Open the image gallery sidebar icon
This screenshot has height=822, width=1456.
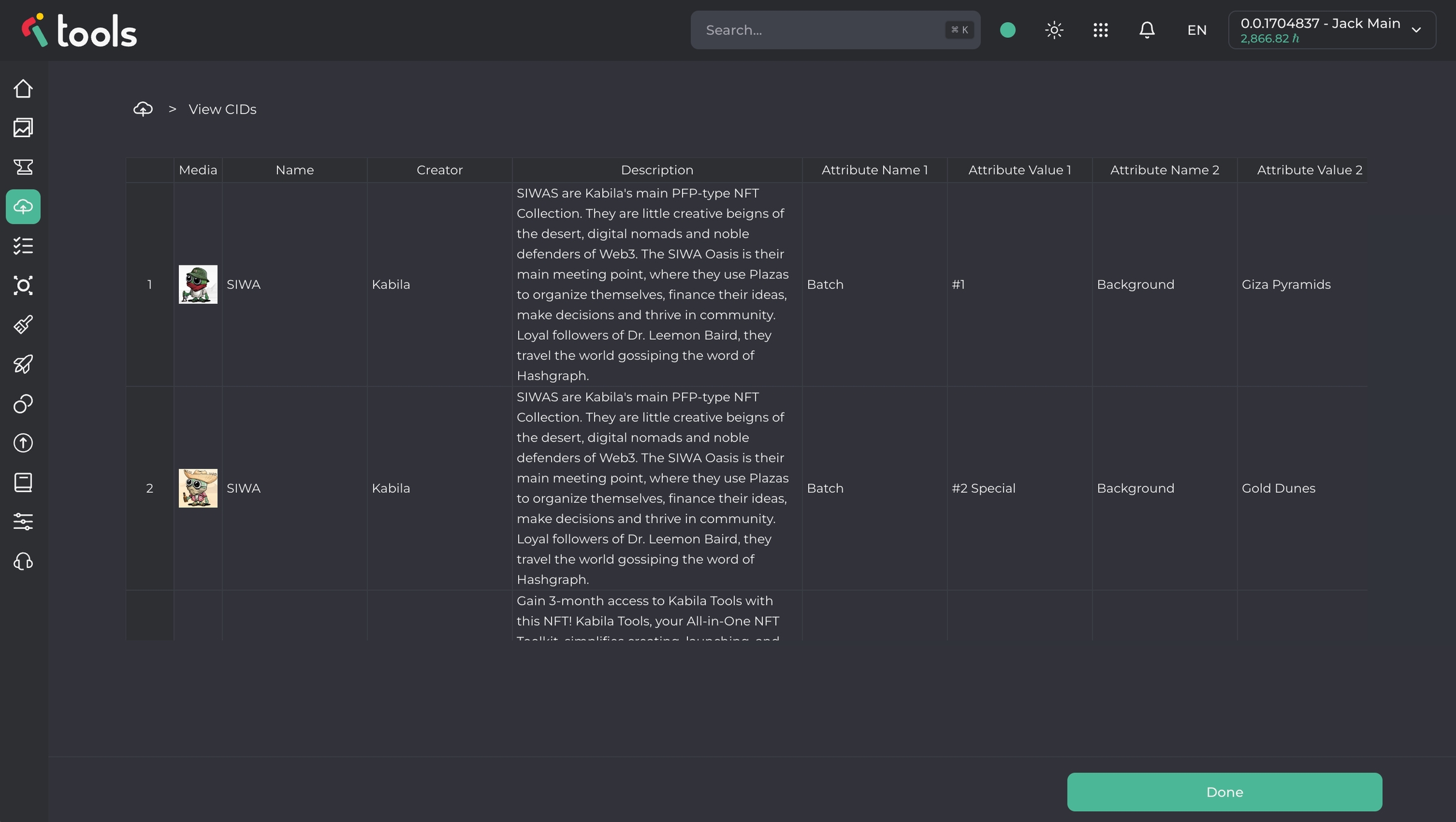tap(23, 128)
